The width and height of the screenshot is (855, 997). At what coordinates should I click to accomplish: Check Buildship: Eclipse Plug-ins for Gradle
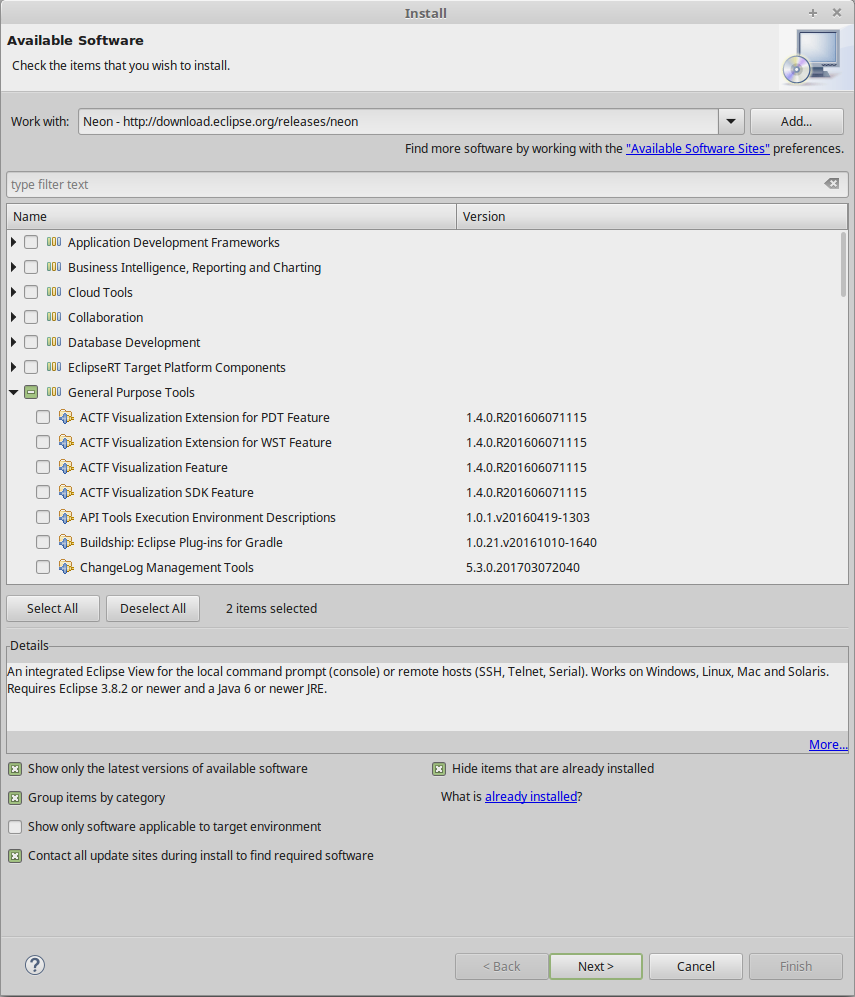(43, 542)
